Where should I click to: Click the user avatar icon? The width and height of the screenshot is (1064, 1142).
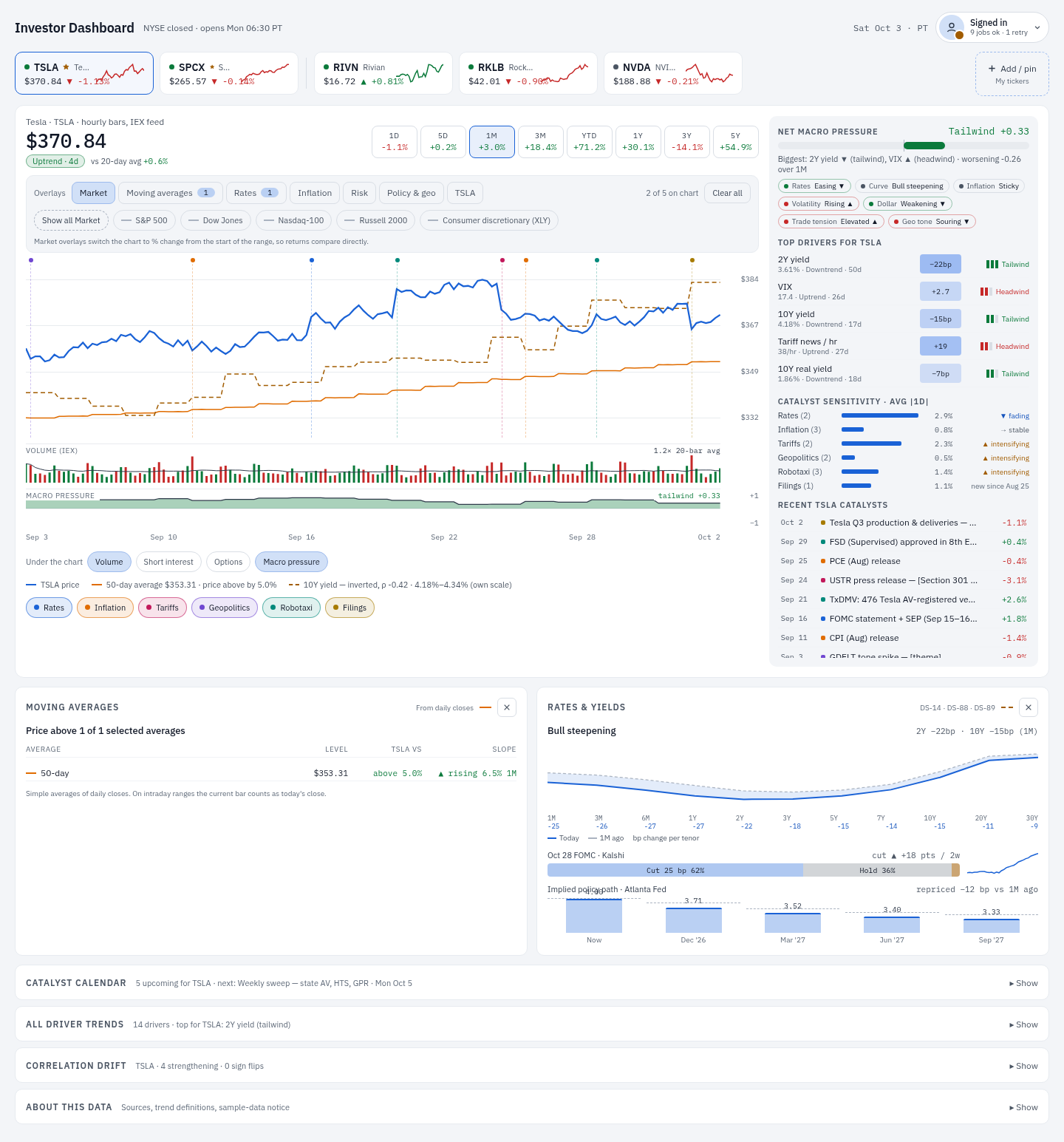952,27
